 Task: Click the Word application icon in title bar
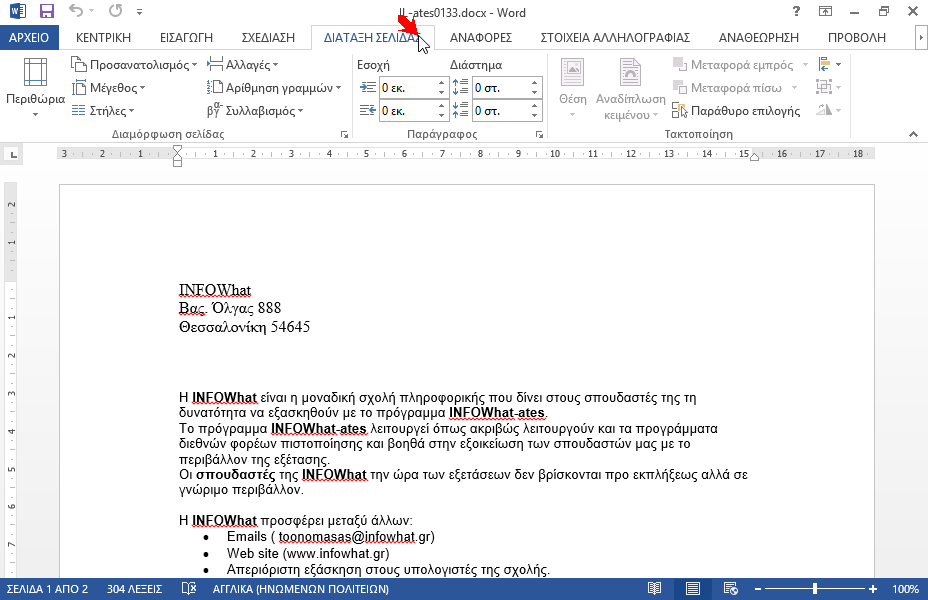point(18,11)
